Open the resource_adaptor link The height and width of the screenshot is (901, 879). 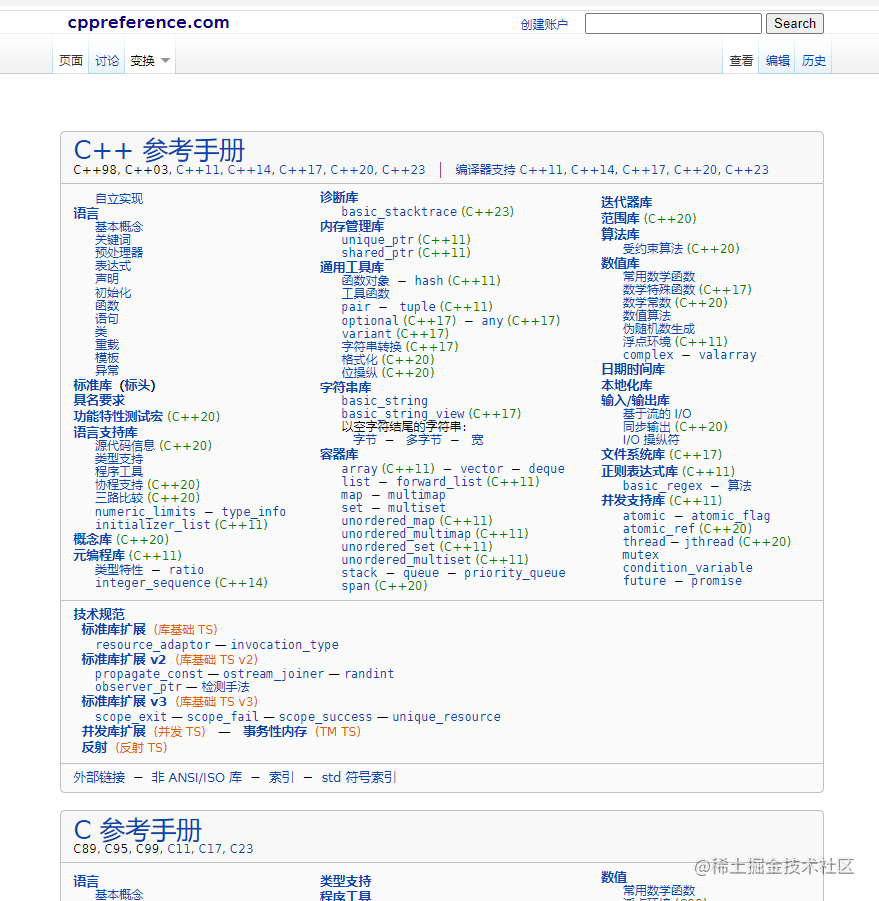[153, 645]
